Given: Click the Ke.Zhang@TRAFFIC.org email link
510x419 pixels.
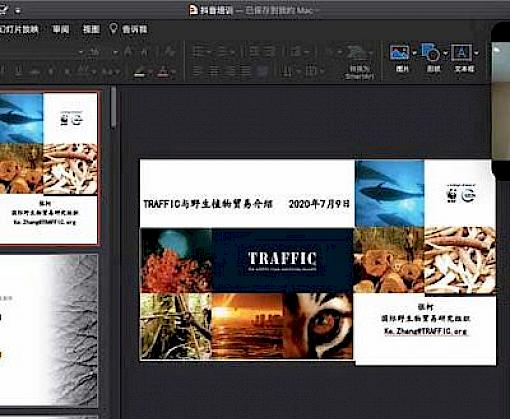Looking at the screenshot, I should pos(425,331).
